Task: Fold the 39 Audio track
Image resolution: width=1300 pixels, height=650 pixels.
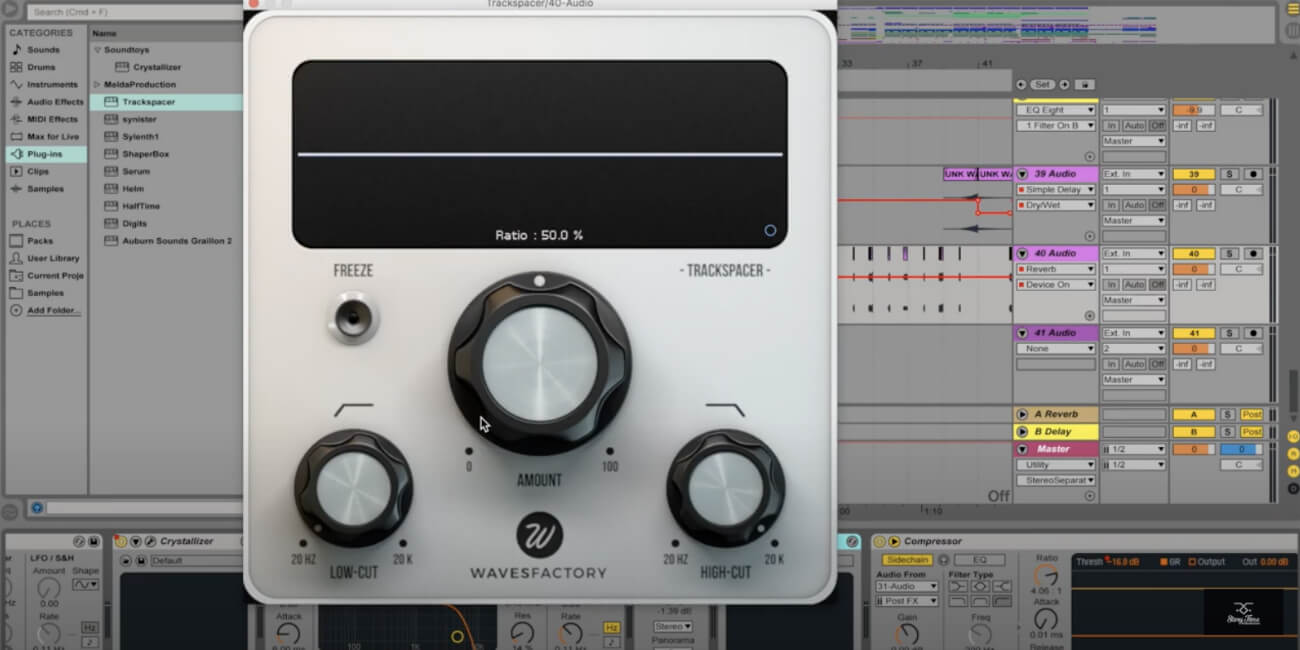Action: coord(1023,174)
